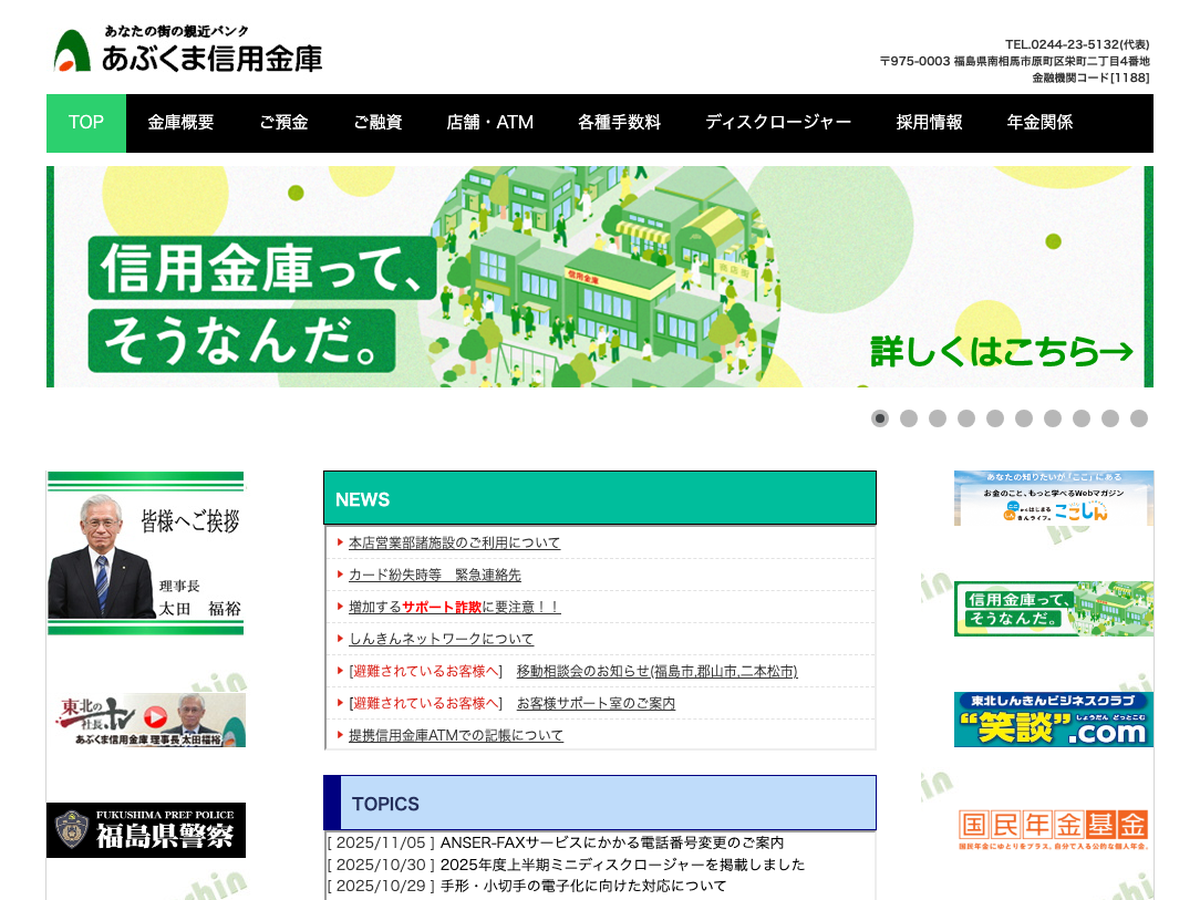Open the 店舗・ATM menu
This screenshot has height=900, width=1200.
point(490,123)
